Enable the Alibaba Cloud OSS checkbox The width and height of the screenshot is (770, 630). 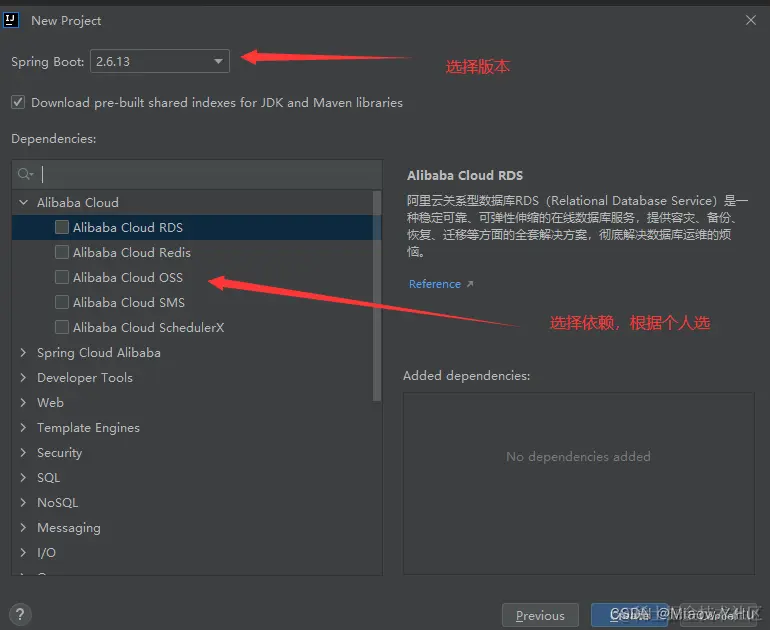62,277
